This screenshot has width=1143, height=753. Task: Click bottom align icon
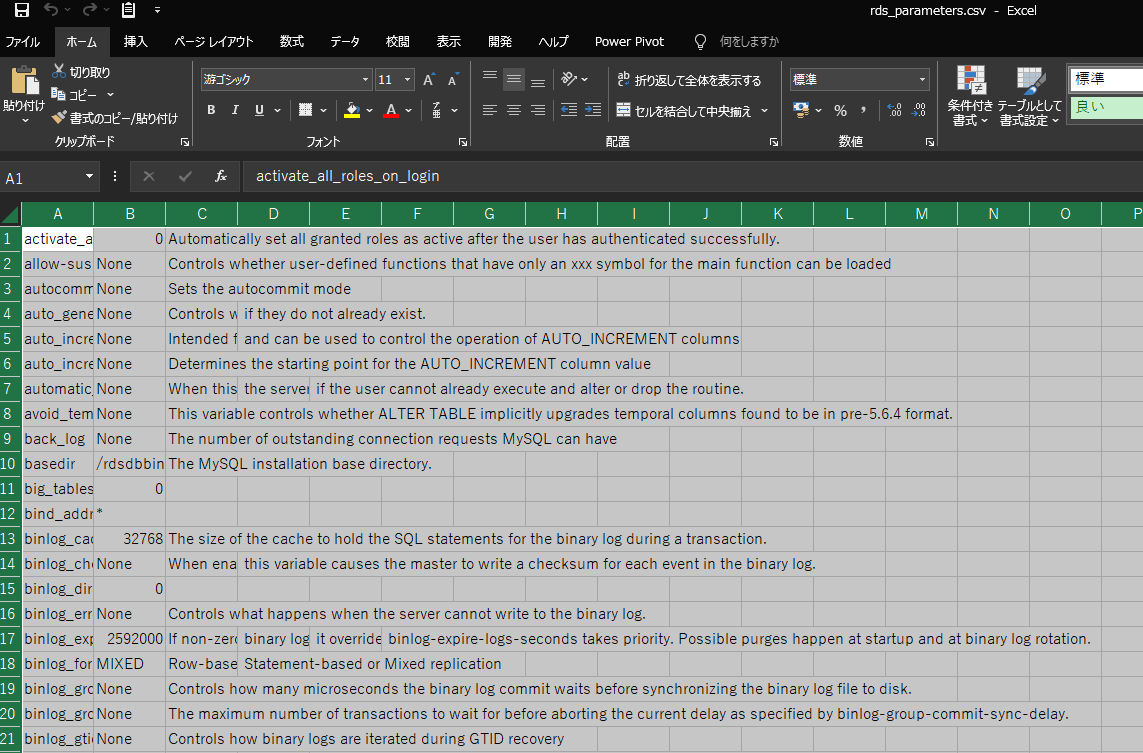tap(538, 80)
